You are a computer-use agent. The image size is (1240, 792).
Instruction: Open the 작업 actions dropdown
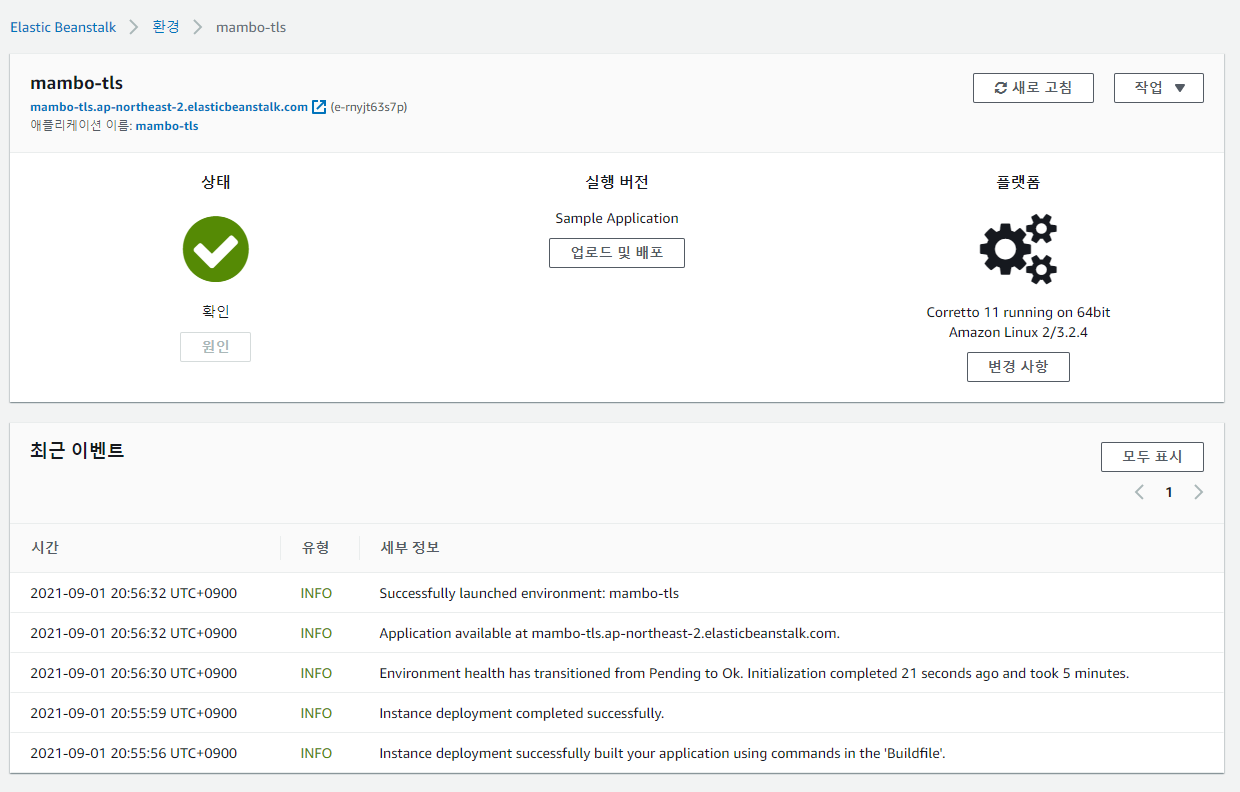(1158, 88)
